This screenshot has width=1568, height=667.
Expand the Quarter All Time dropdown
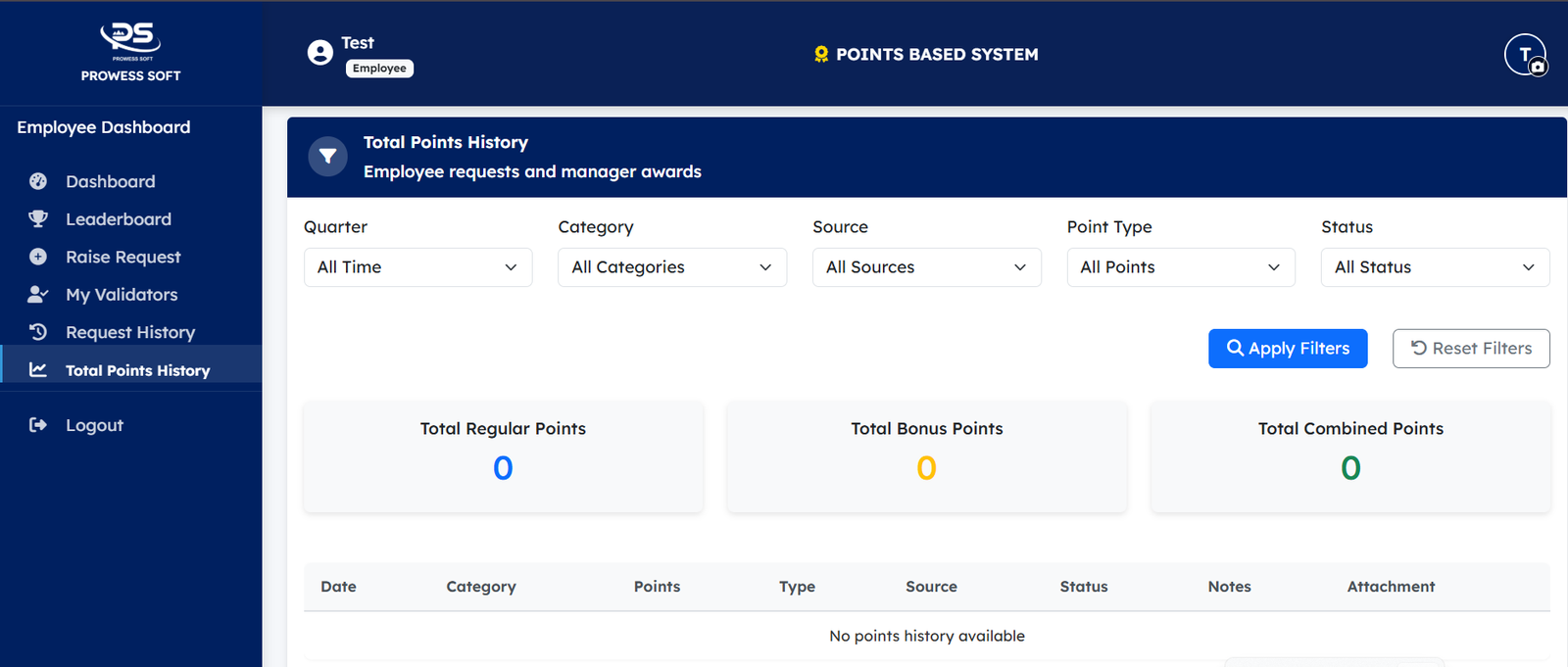click(417, 267)
